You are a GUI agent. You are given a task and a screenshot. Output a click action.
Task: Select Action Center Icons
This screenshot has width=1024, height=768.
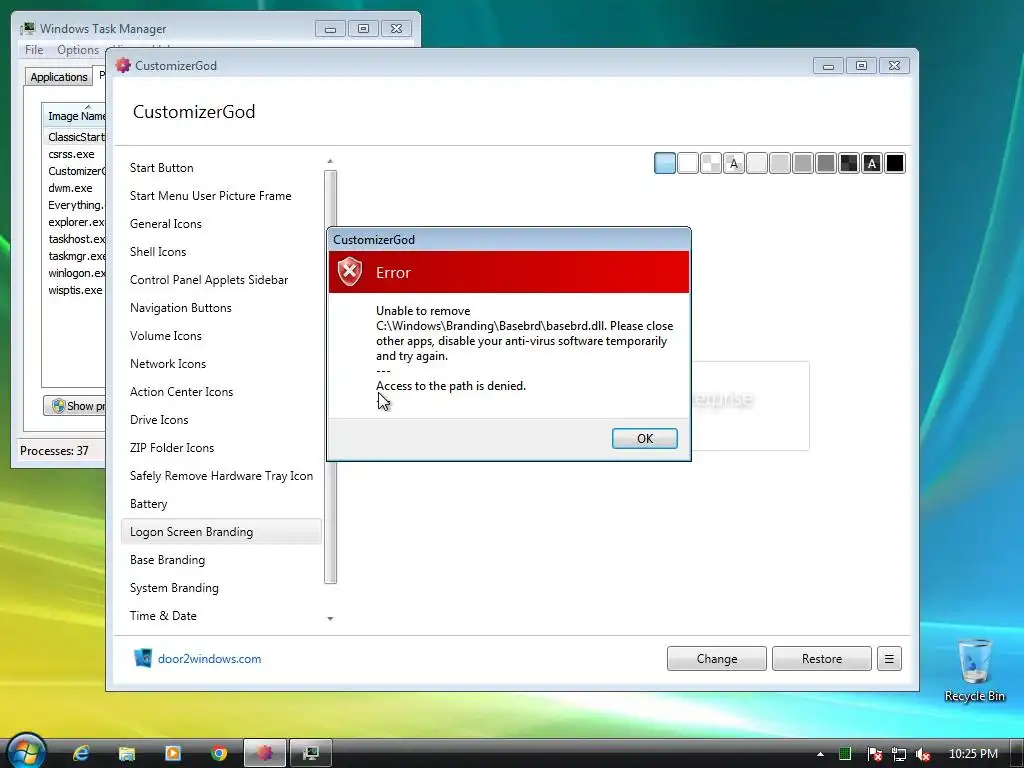pos(221,392)
